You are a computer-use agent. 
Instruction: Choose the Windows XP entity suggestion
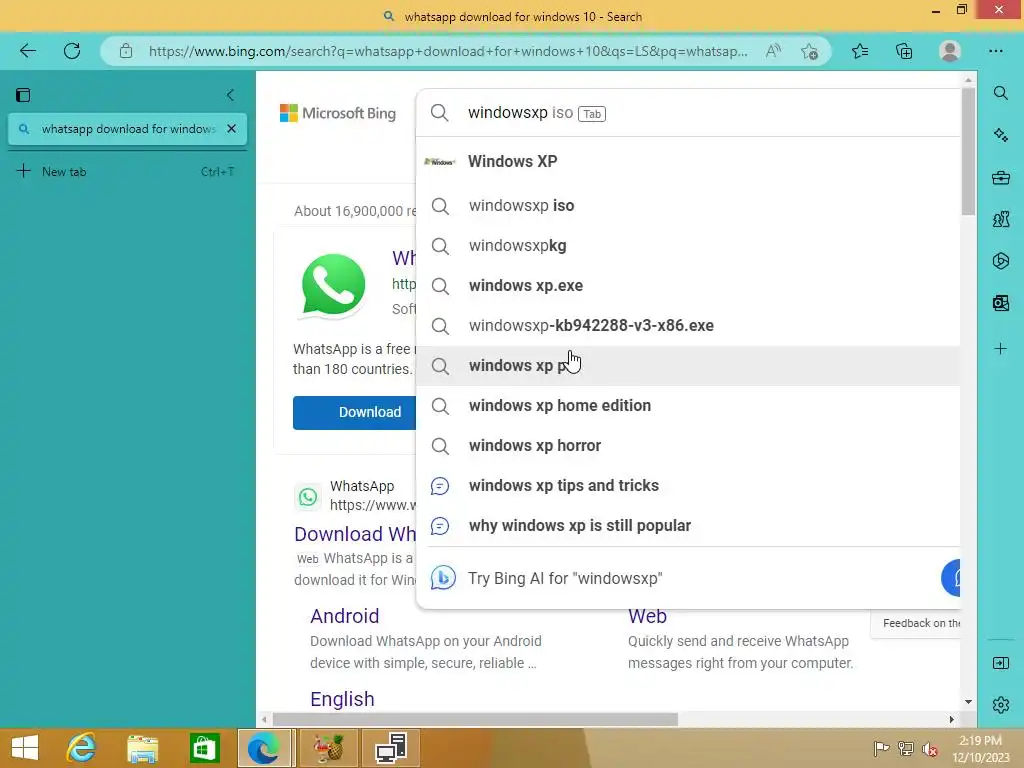tap(688, 161)
